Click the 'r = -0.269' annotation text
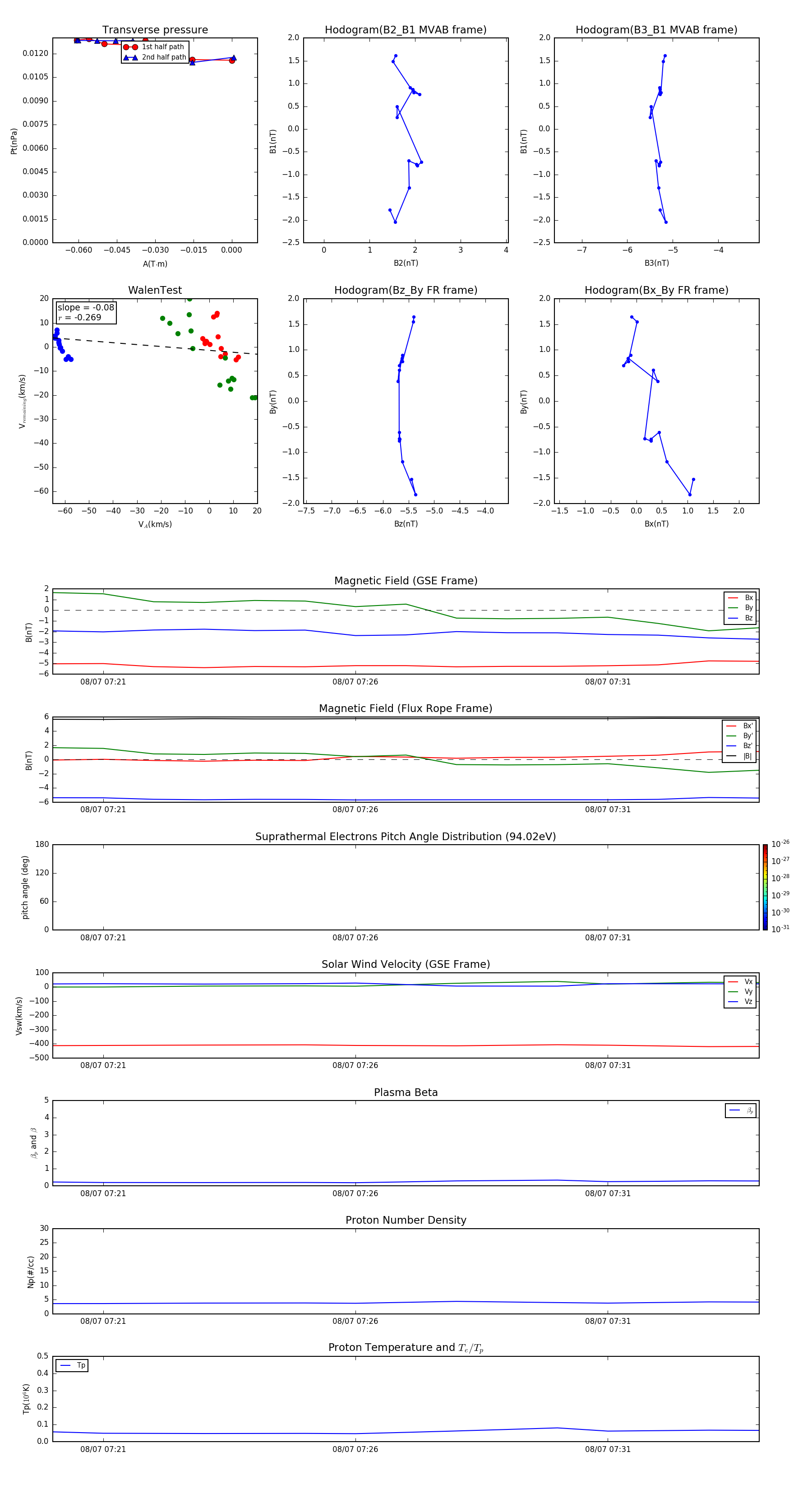The height and width of the screenshot is (1489, 812). [x=80, y=317]
